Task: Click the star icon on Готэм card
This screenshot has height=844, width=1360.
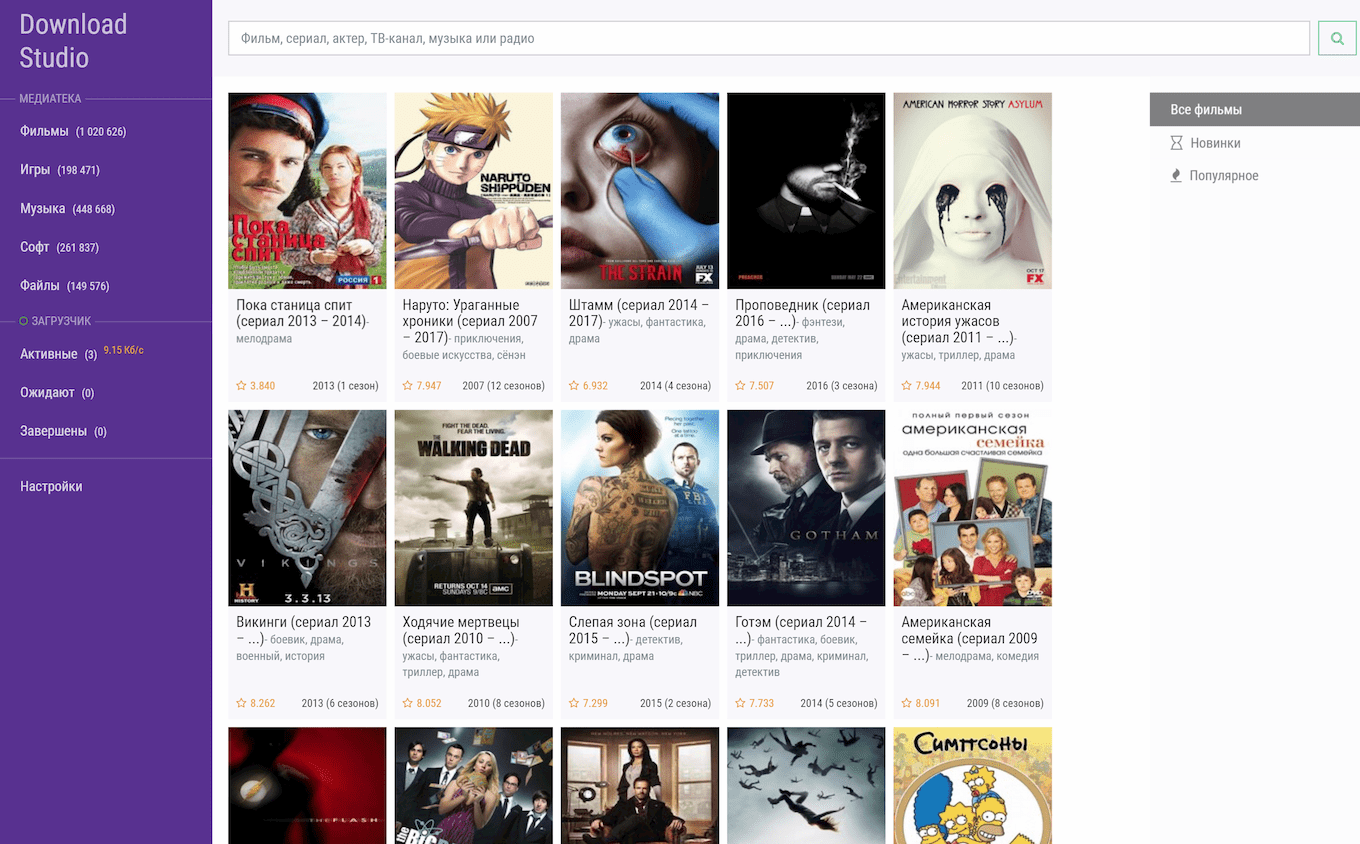Action: pyautogui.click(x=740, y=703)
